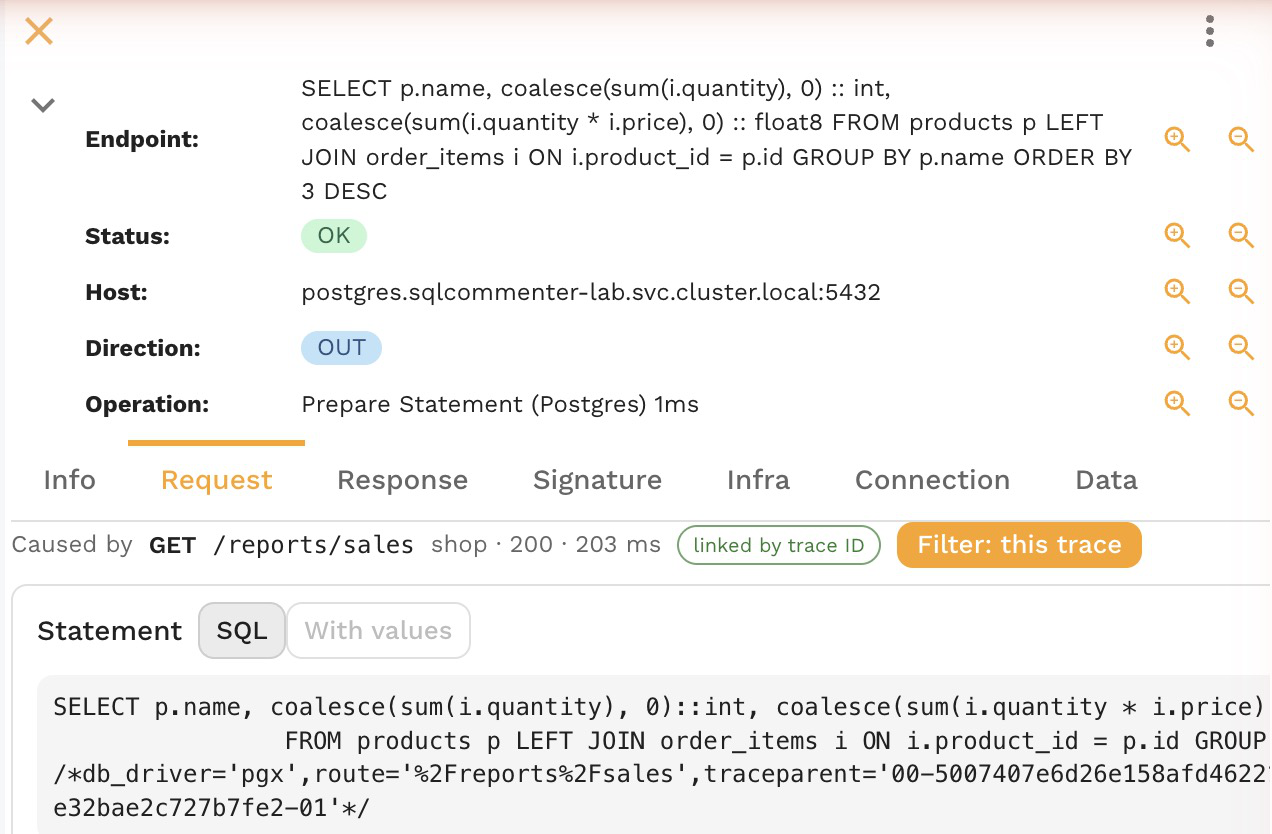The height and width of the screenshot is (834, 1272).
Task: Switch statement view to With values
Action: tap(378, 631)
